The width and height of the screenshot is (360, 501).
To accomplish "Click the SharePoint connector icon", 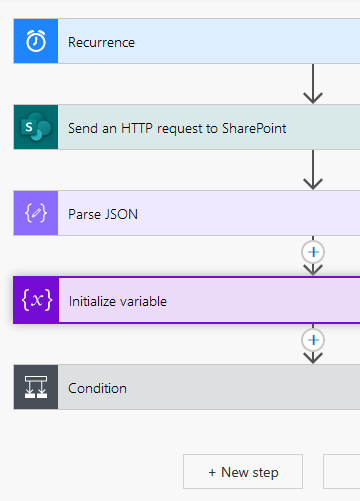I will pyautogui.click(x=36, y=127).
